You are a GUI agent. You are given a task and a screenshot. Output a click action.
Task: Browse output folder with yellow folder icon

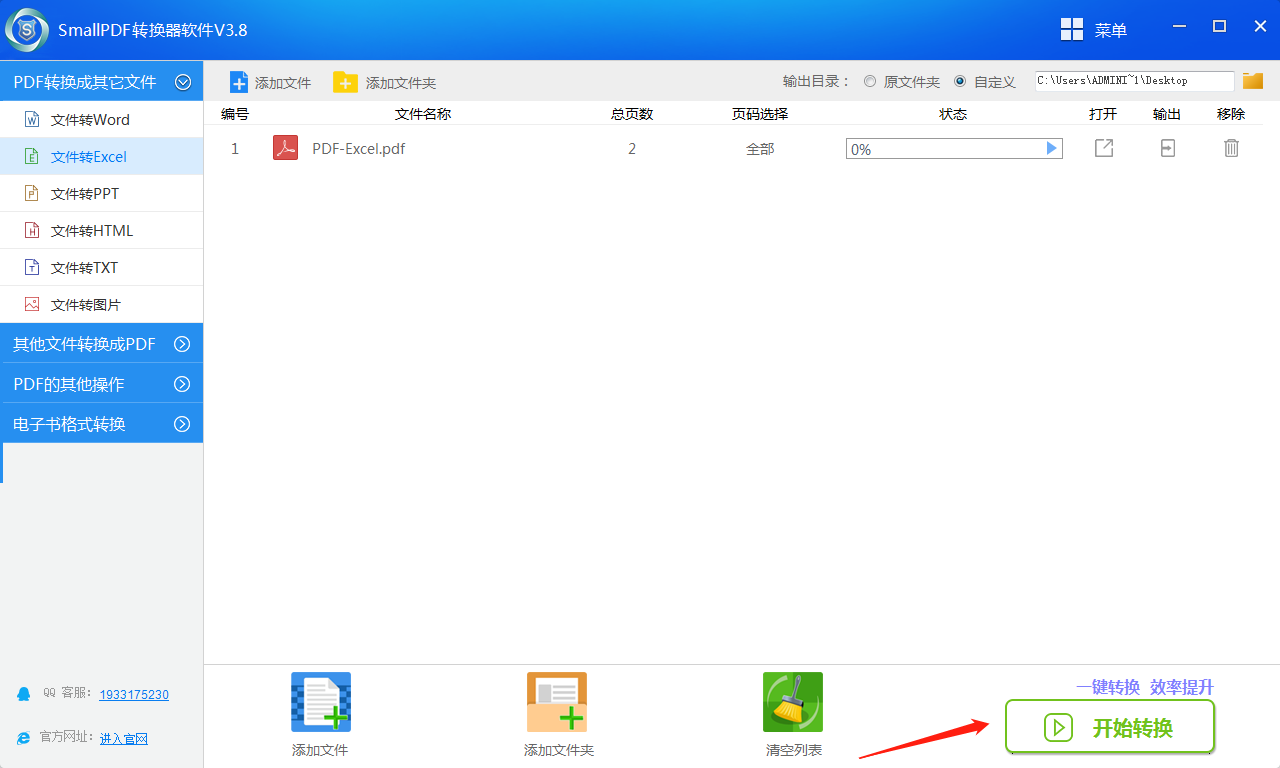click(1253, 81)
